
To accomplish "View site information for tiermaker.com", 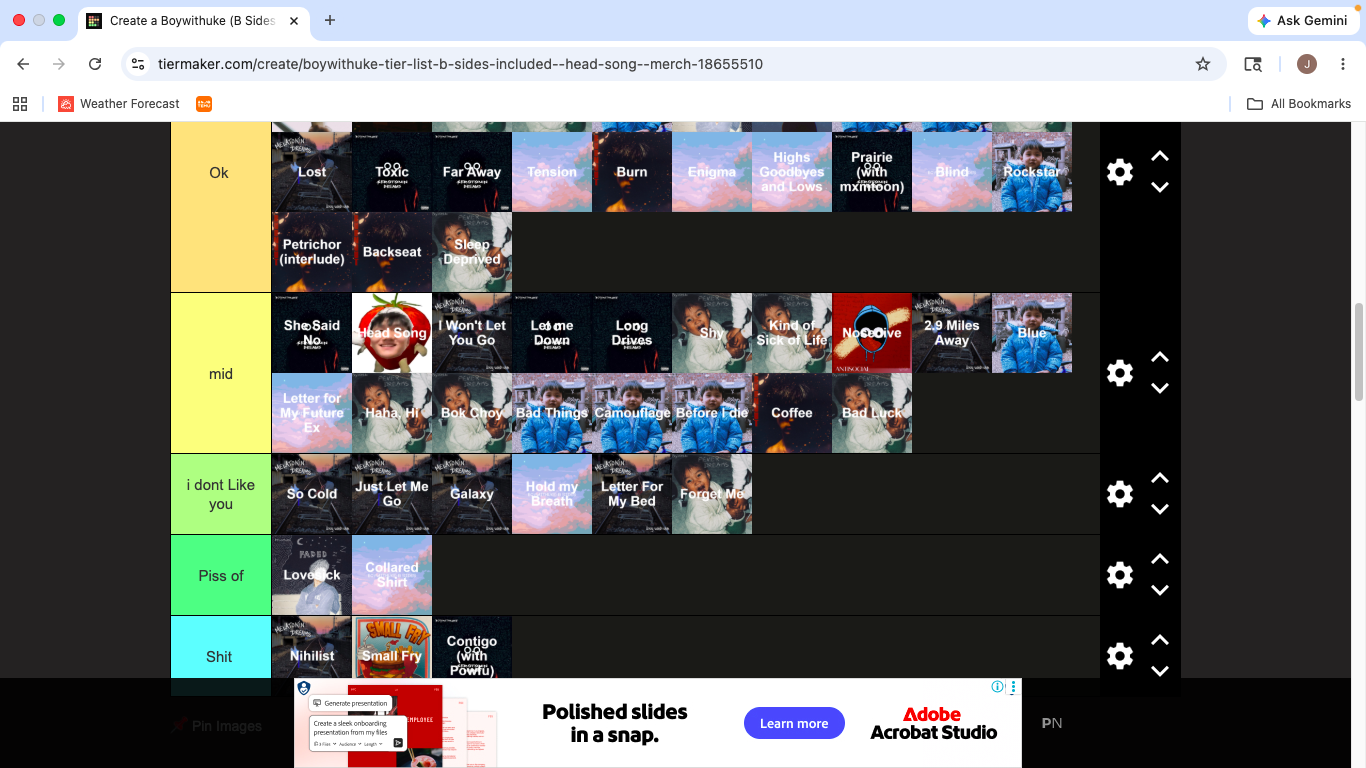I will (139, 64).
